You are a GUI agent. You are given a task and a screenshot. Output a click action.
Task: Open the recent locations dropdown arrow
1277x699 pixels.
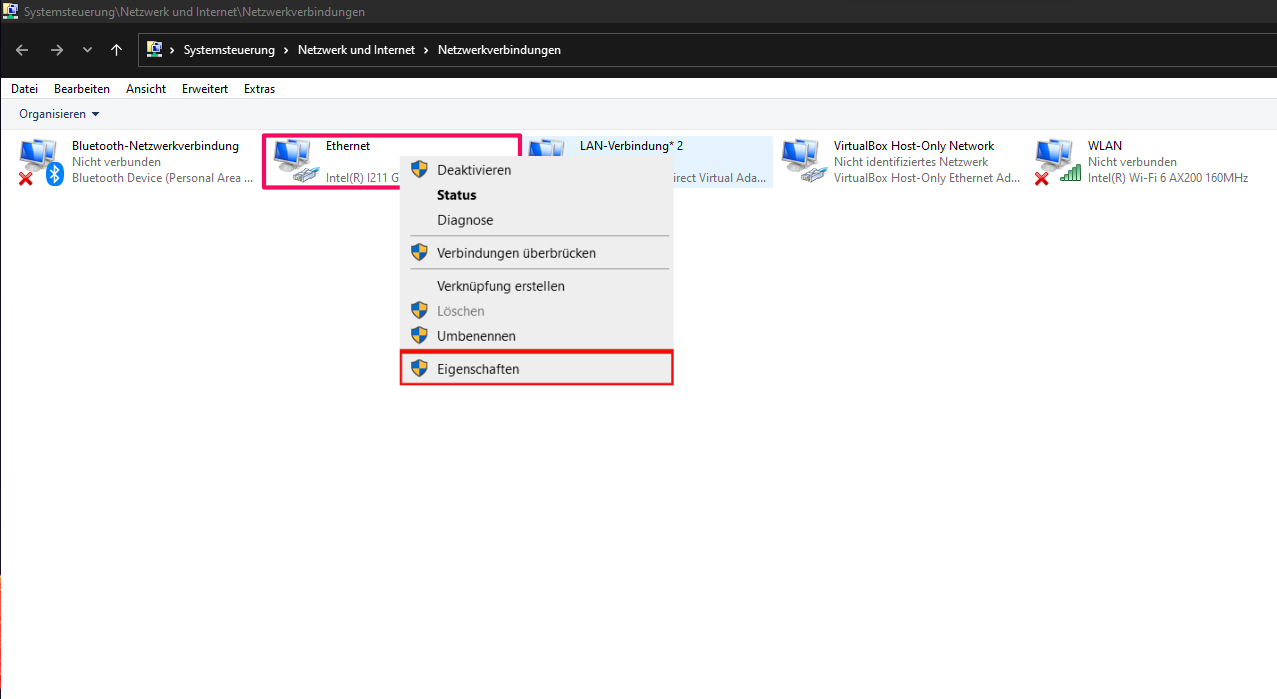(87, 50)
